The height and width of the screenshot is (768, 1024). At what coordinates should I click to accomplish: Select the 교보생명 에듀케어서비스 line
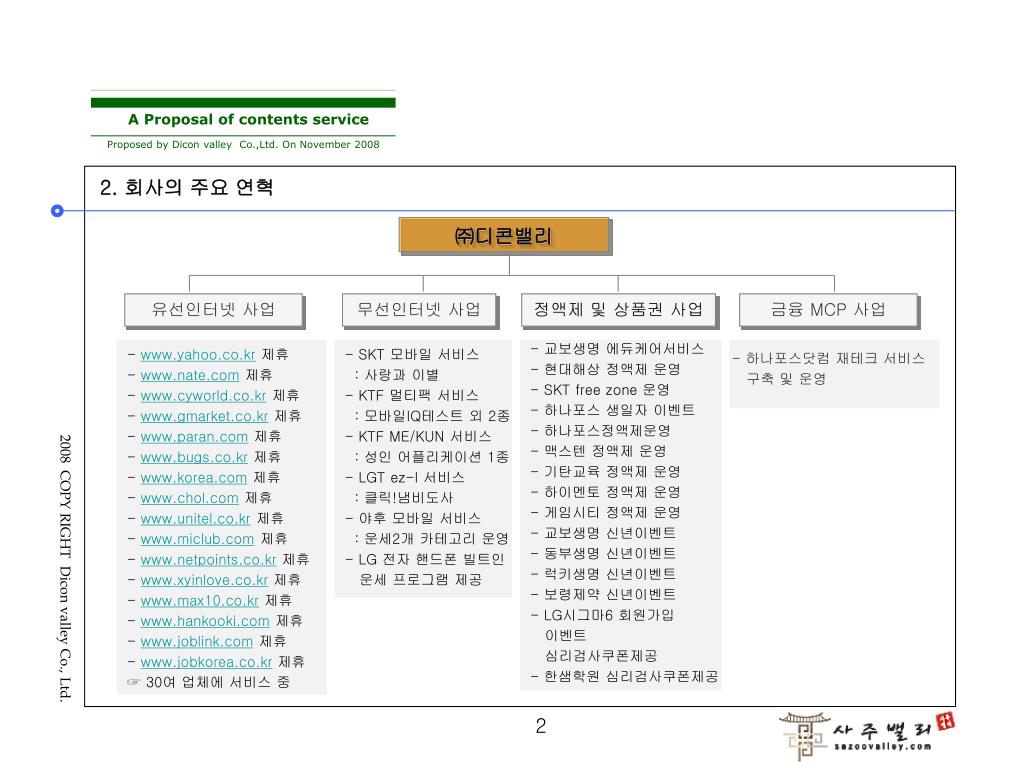tap(617, 349)
